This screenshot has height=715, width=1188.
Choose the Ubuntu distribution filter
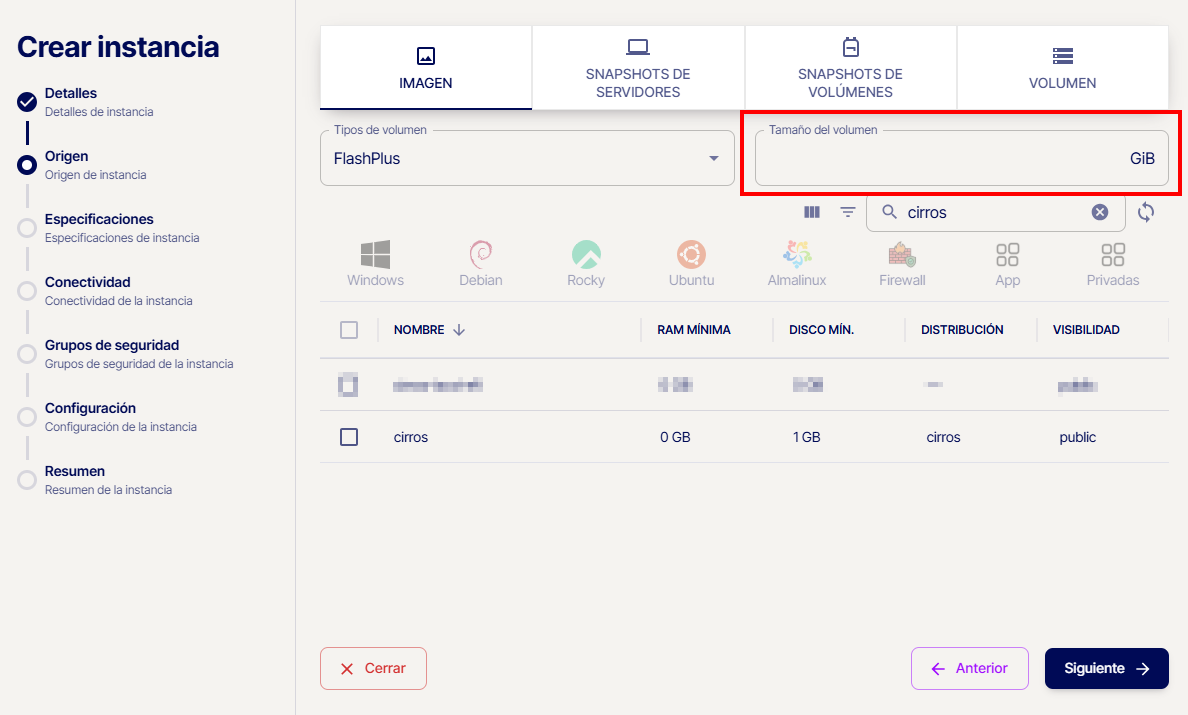tap(691, 264)
